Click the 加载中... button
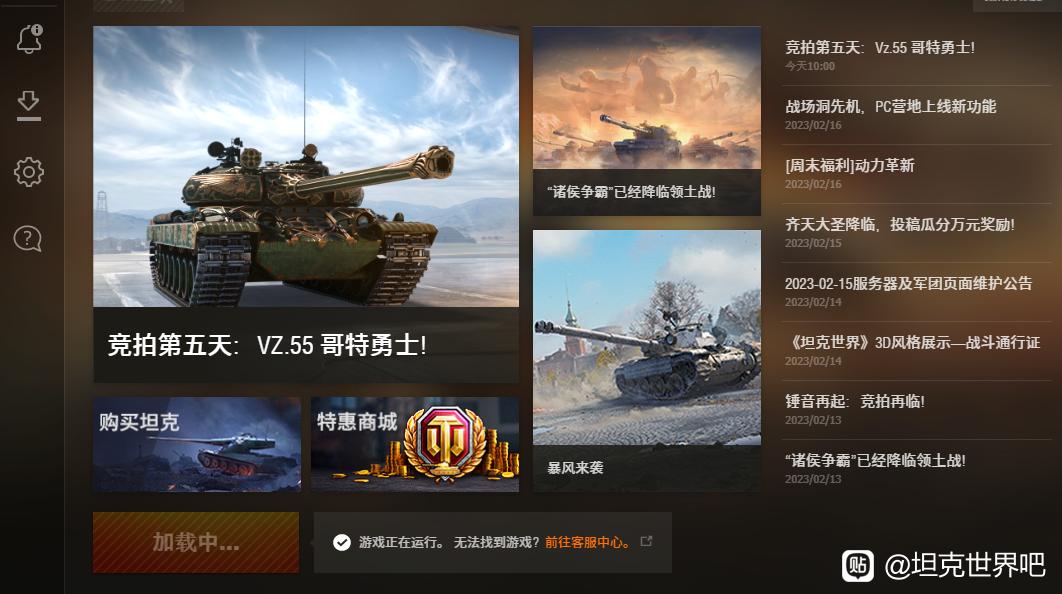Image resolution: width=1062 pixels, height=594 pixels. 196,543
